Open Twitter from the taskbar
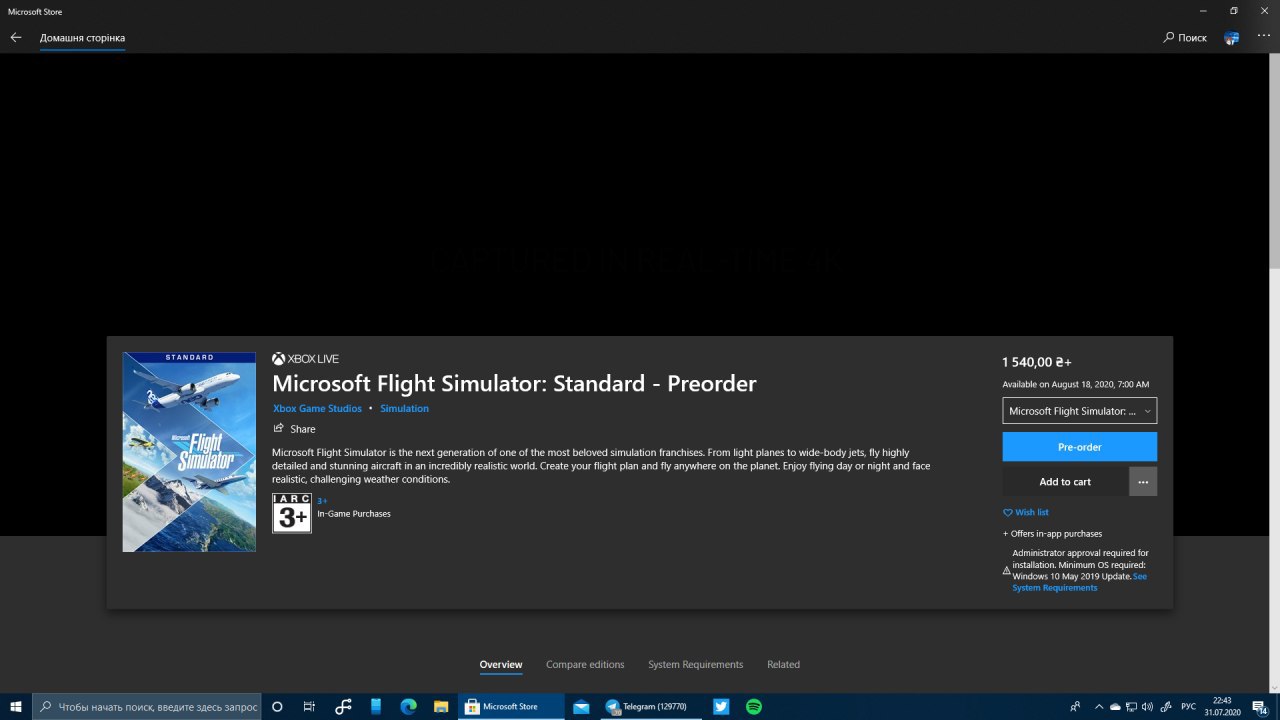1280x720 pixels. click(721, 706)
